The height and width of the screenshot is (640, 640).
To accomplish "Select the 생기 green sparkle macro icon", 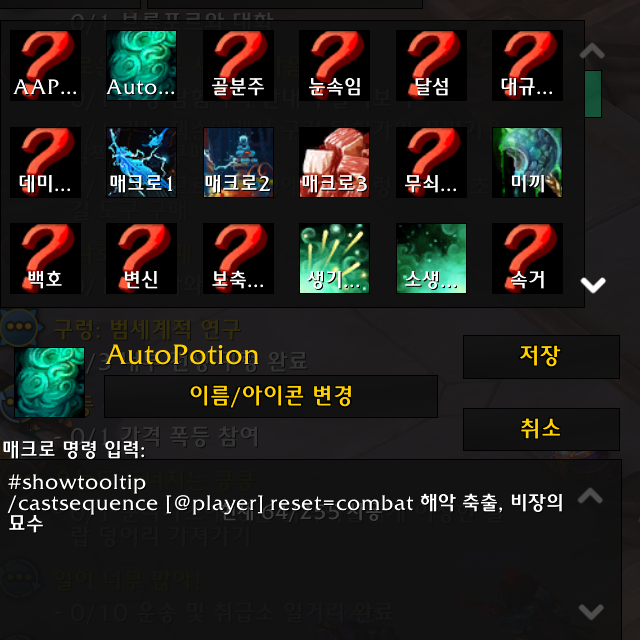I will click(334, 258).
